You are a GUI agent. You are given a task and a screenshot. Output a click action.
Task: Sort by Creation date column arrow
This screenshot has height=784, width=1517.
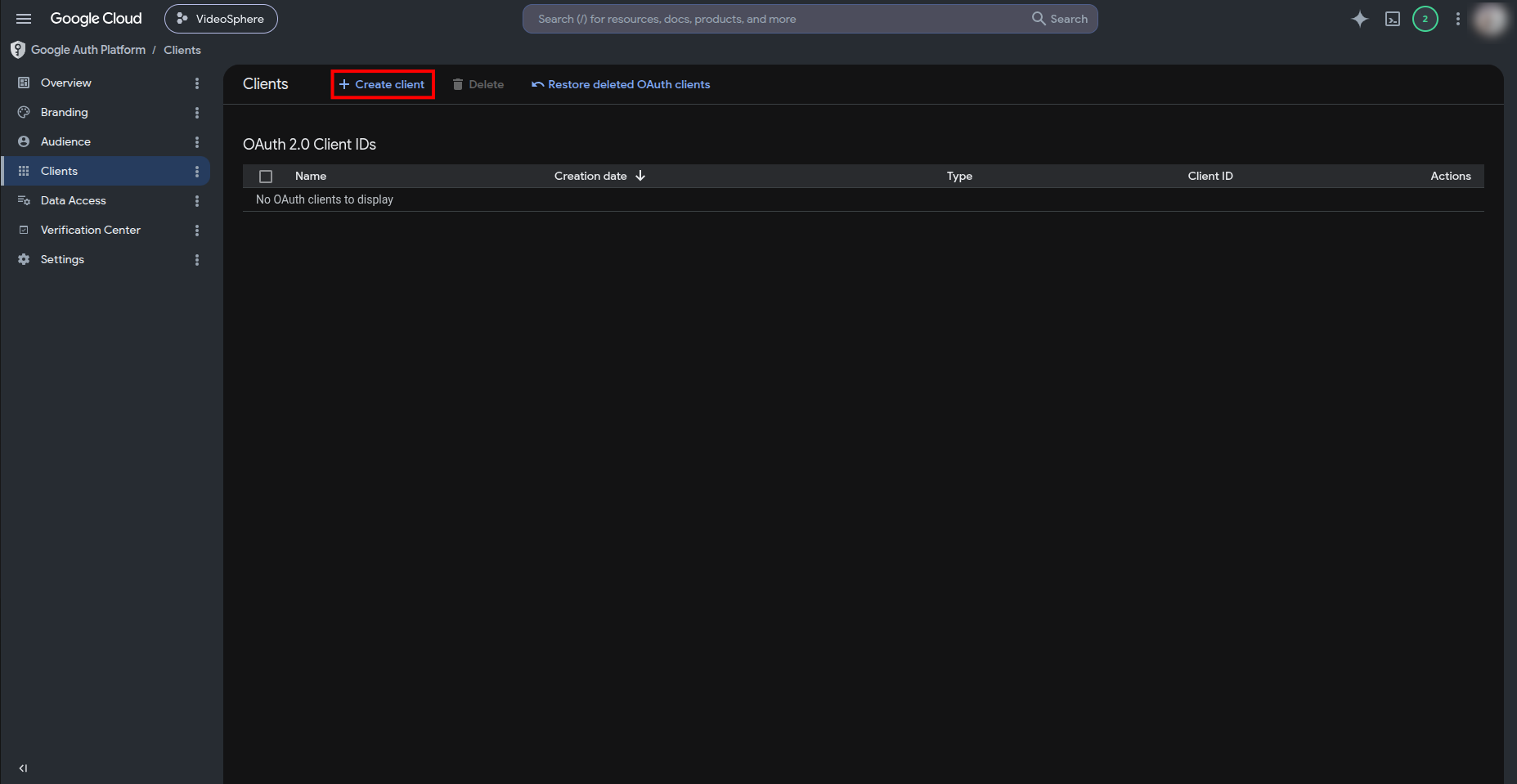pyautogui.click(x=640, y=176)
